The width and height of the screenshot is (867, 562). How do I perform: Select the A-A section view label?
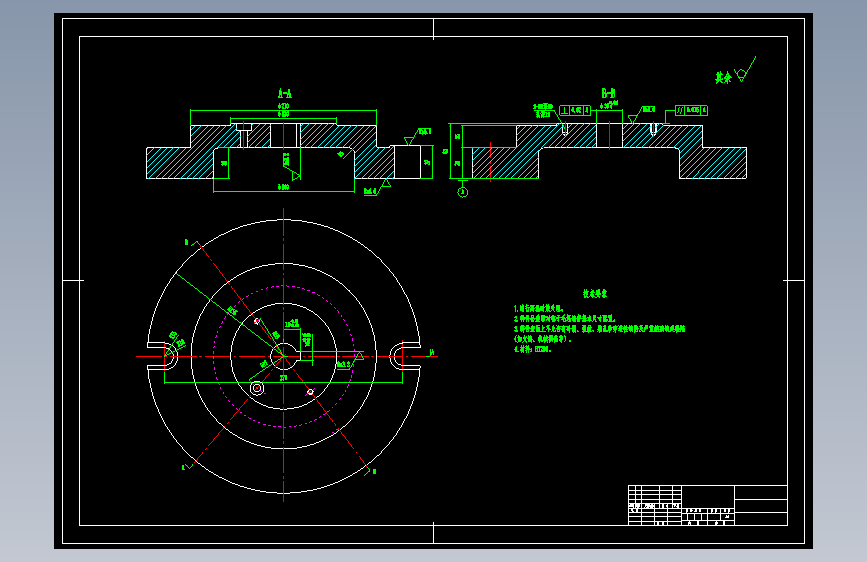click(x=284, y=93)
